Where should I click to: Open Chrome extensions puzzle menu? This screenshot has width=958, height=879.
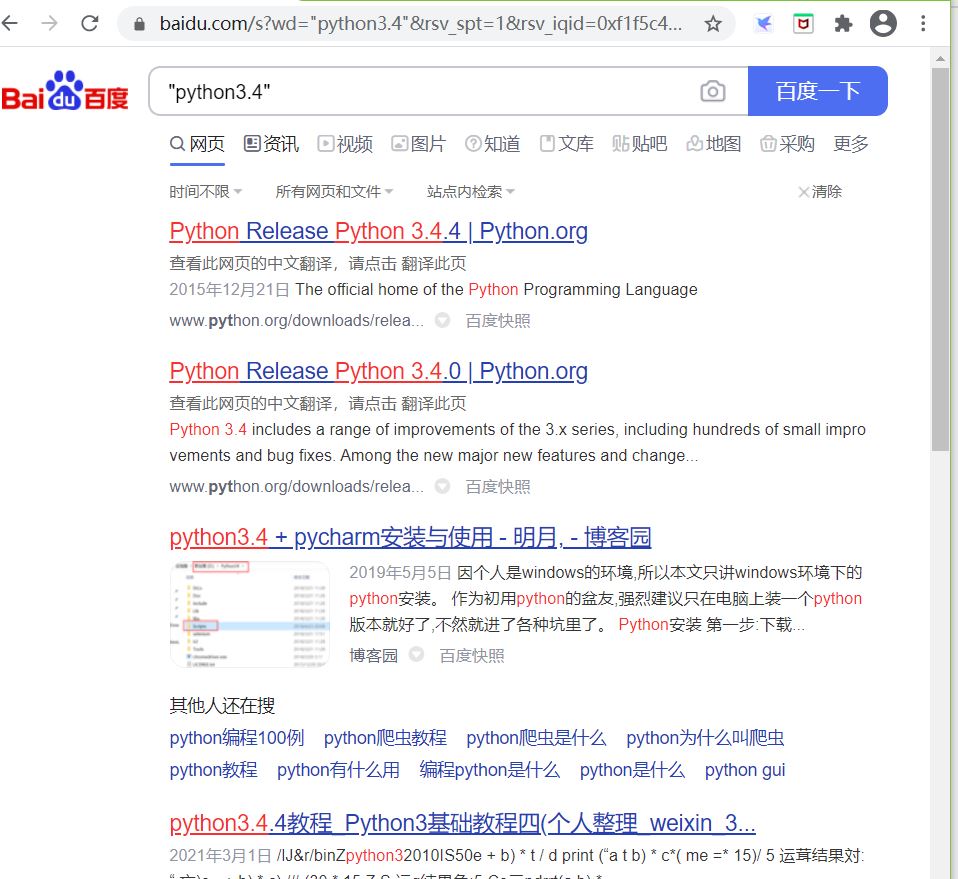coord(843,24)
